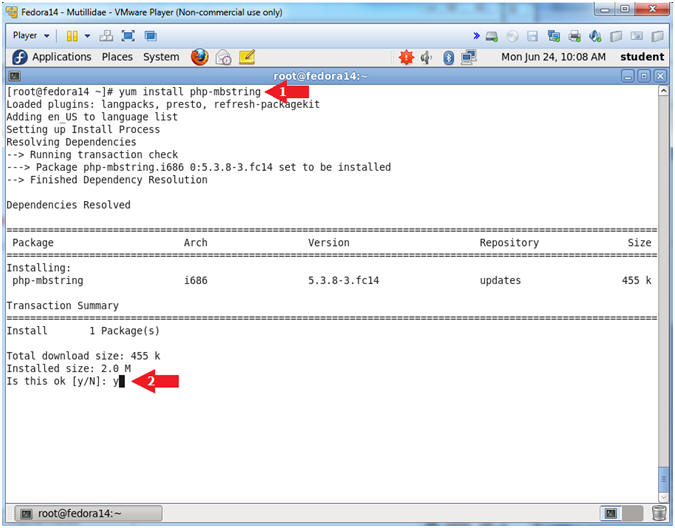Open the volume control speaker icon
This screenshot has height=528, width=675.
click(426, 57)
